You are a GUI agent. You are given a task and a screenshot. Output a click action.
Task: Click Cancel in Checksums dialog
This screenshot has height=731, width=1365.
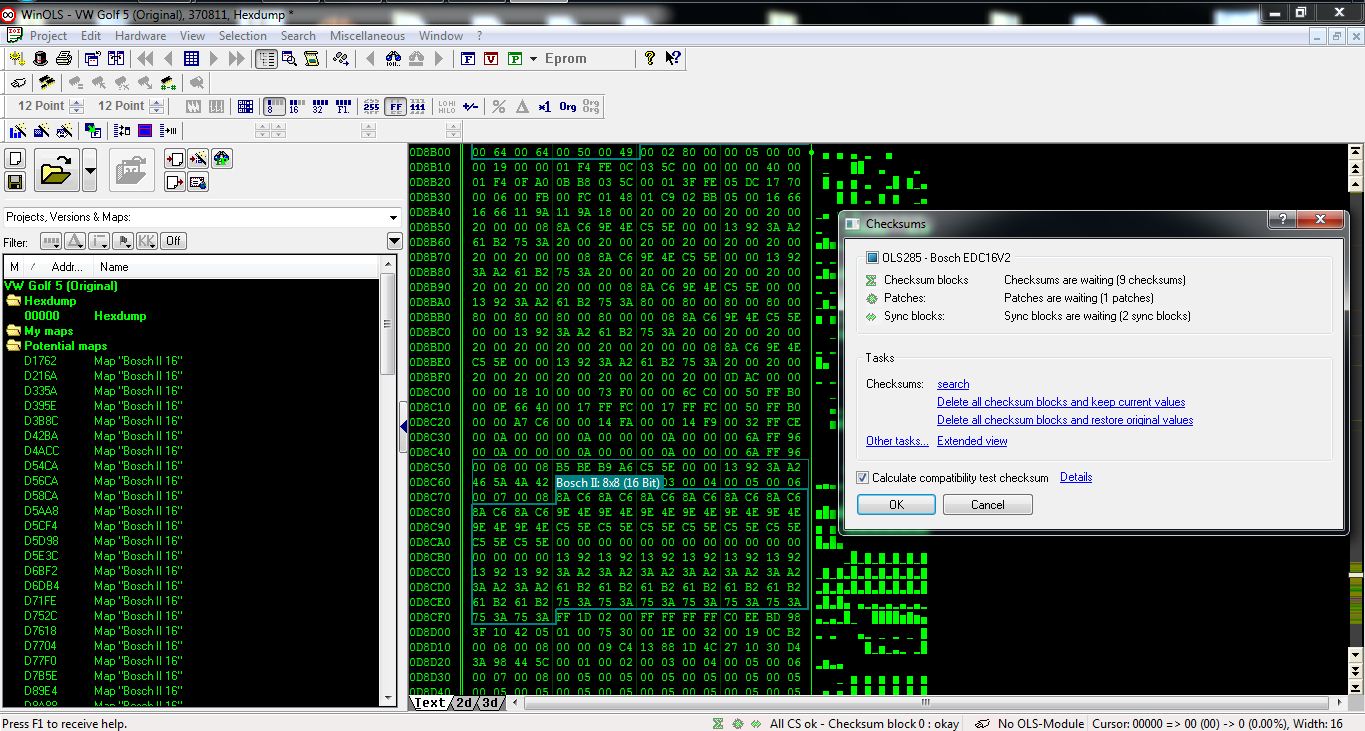click(x=987, y=505)
